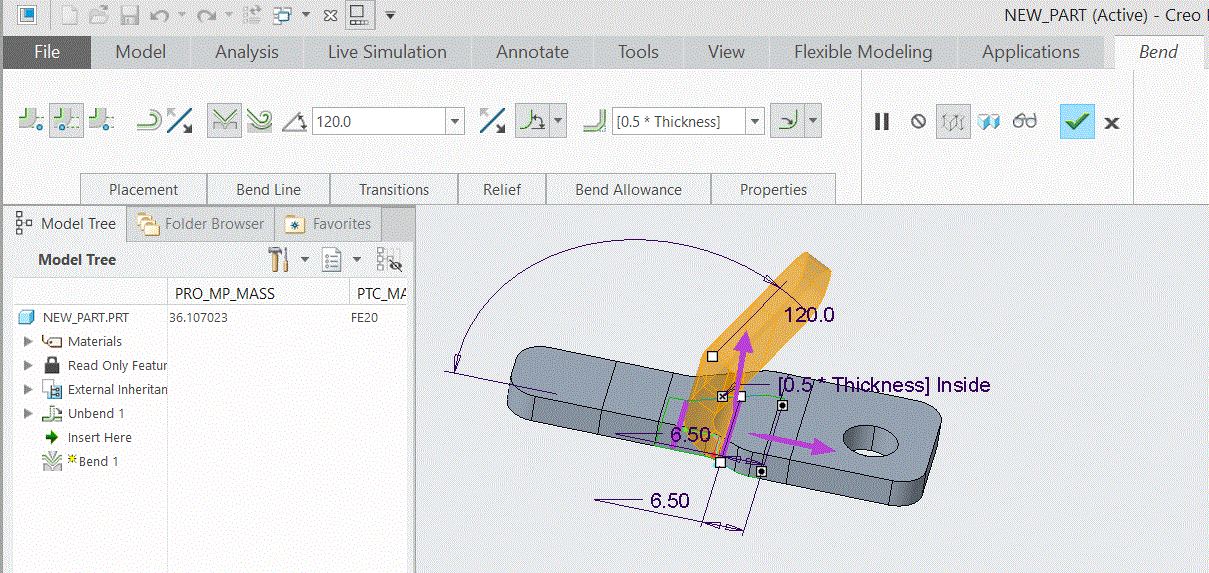1209x573 pixels.
Task: Switch to Favorites navigator tab
Action: click(329, 224)
